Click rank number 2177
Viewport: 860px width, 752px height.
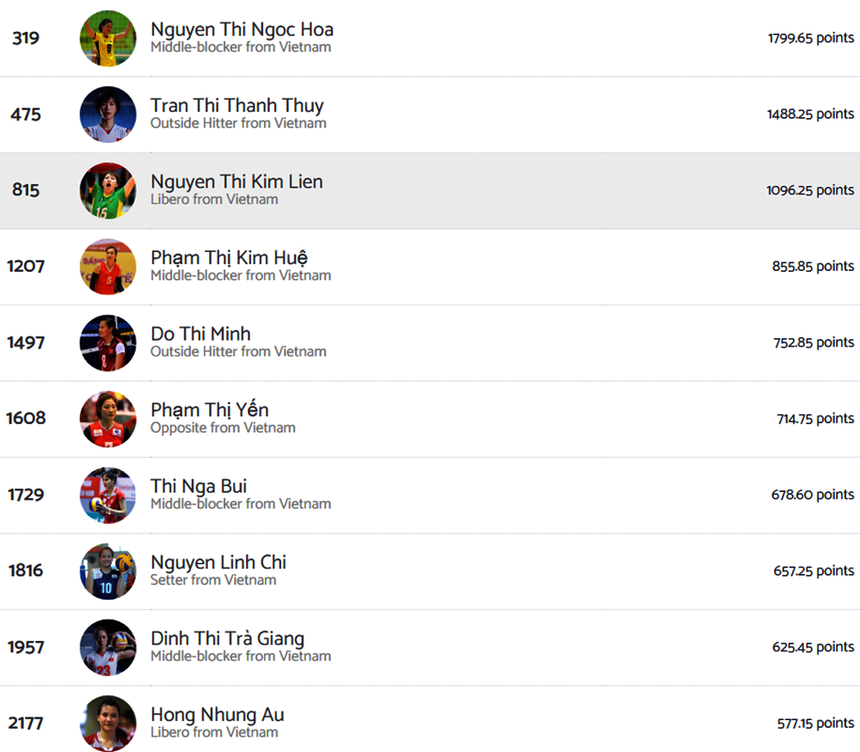tap(26, 723)
